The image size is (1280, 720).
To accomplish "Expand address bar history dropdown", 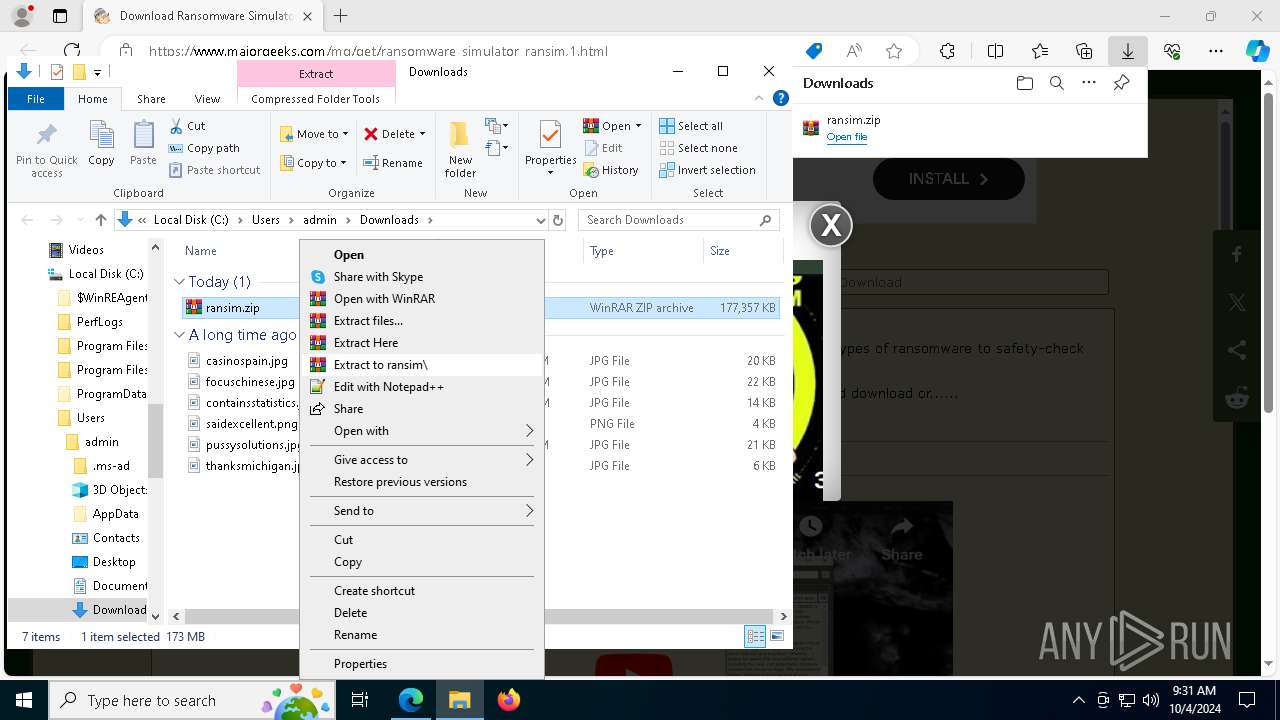I will pyautogui.click(x=541, y=220).
